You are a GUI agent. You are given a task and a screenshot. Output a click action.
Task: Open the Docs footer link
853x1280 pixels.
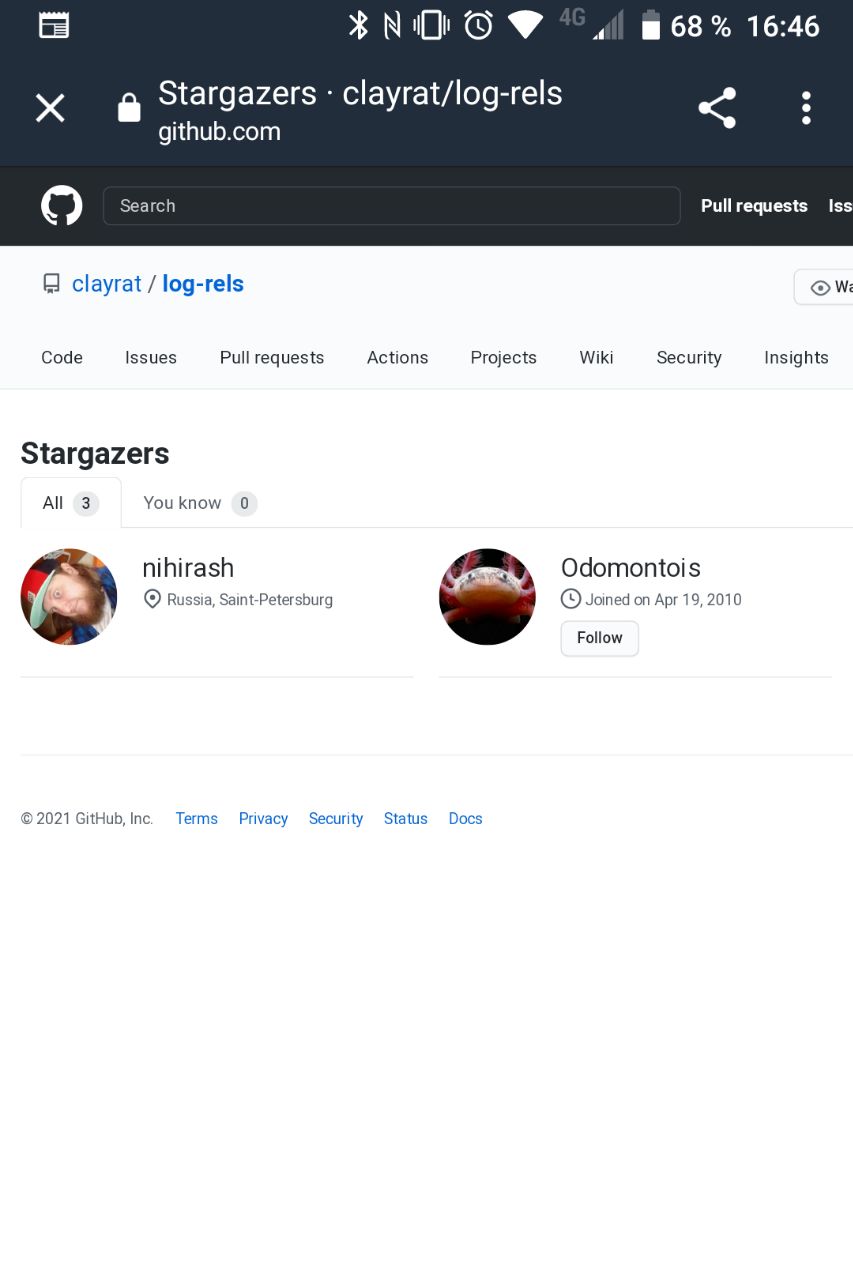point(466,819)
